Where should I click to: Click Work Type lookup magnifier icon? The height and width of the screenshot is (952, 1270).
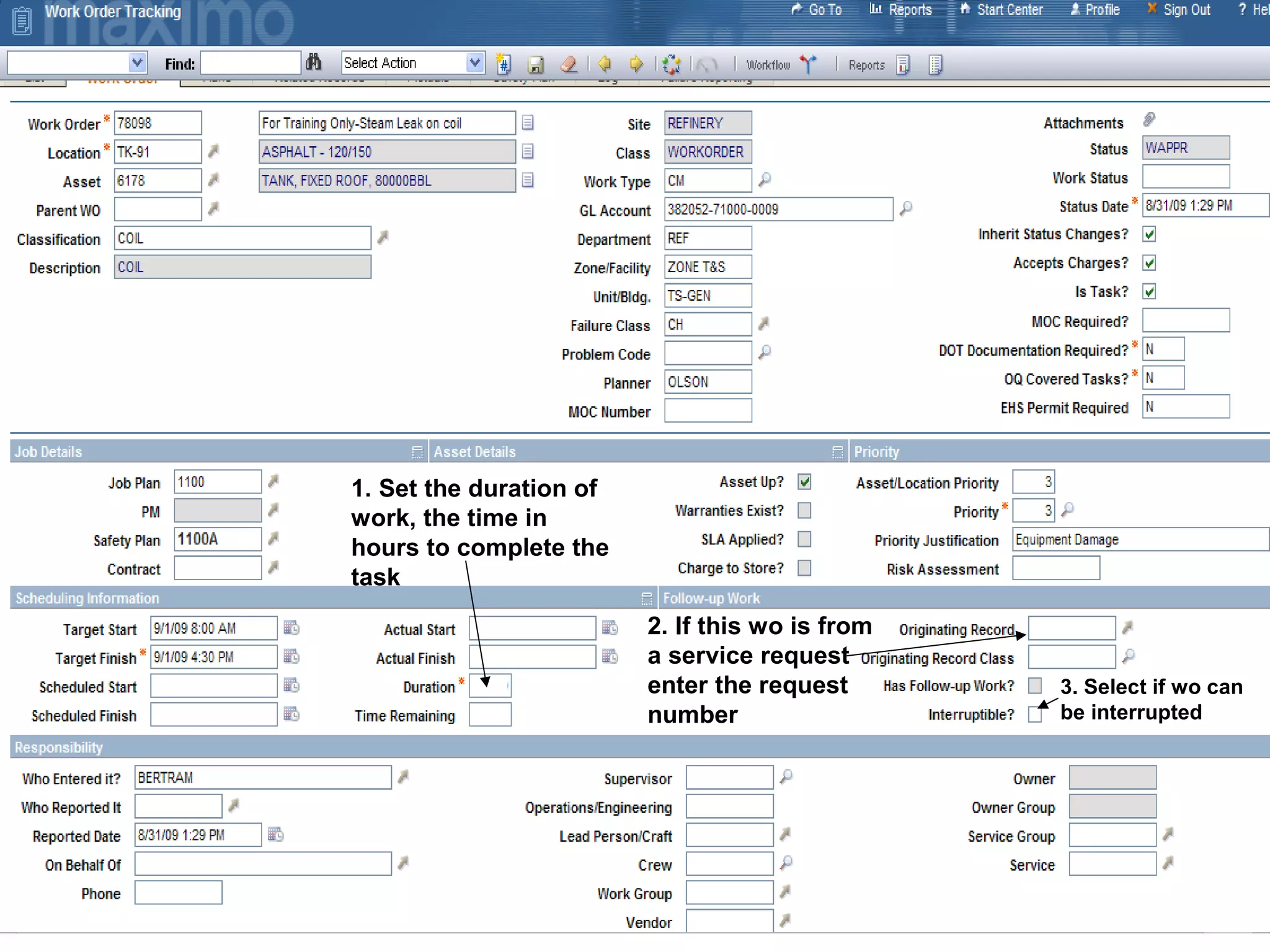(765, 180)
